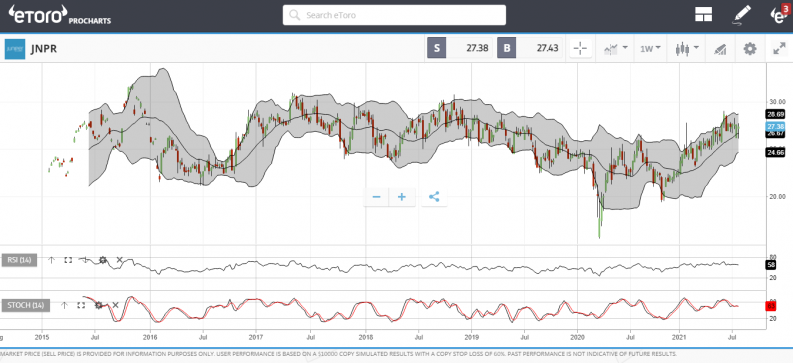Open STOCH indicator settings gear
Image resolution: width=793 pixels, height=363 pixels.
click(99, 305)
